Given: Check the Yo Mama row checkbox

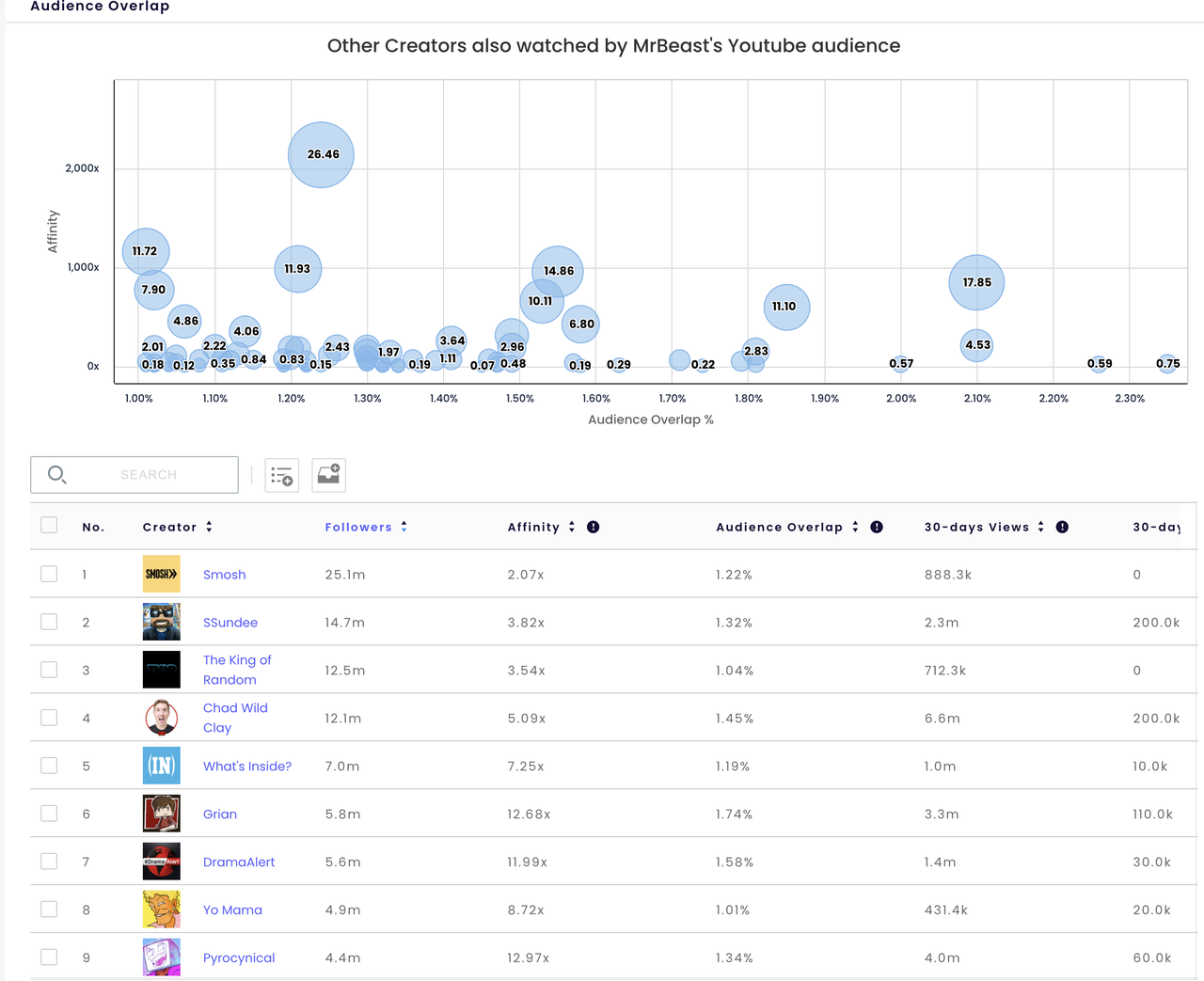Looking at the screenshot, I should (x=49, y=910).
